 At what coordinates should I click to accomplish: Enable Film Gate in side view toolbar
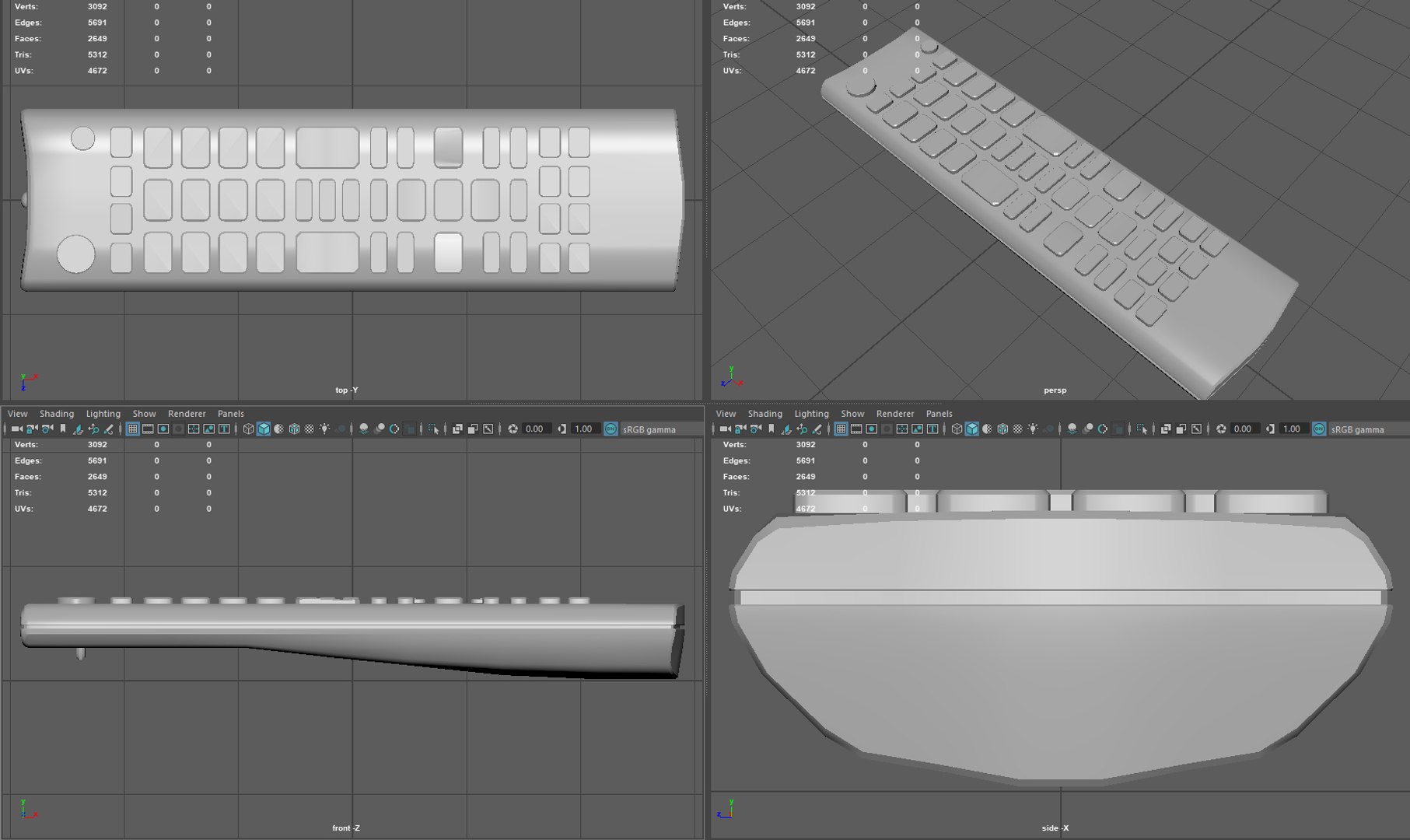pyautogui.click(x=856, y=429)
